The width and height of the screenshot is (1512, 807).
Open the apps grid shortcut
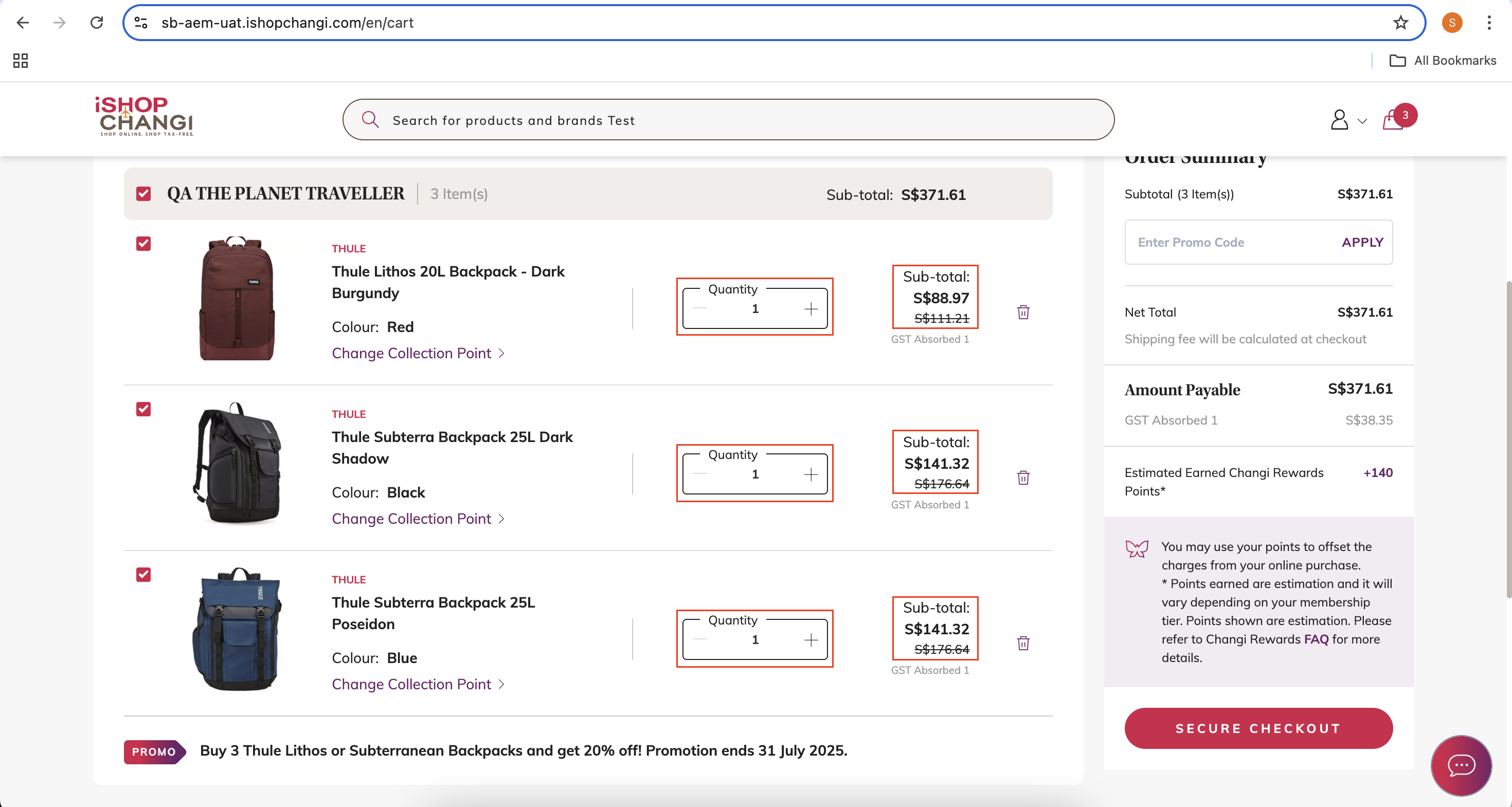(21, 61)
